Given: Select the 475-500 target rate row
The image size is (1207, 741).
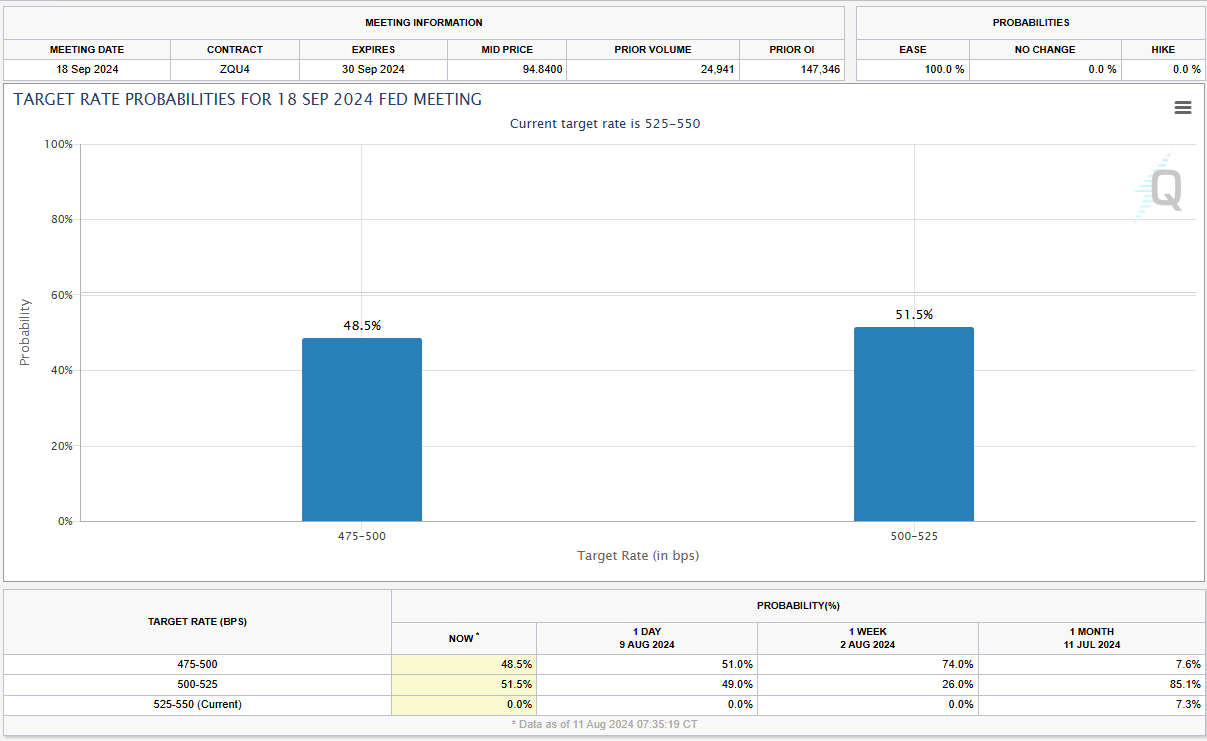Looking at the screenshot, I should click(197, 664).
